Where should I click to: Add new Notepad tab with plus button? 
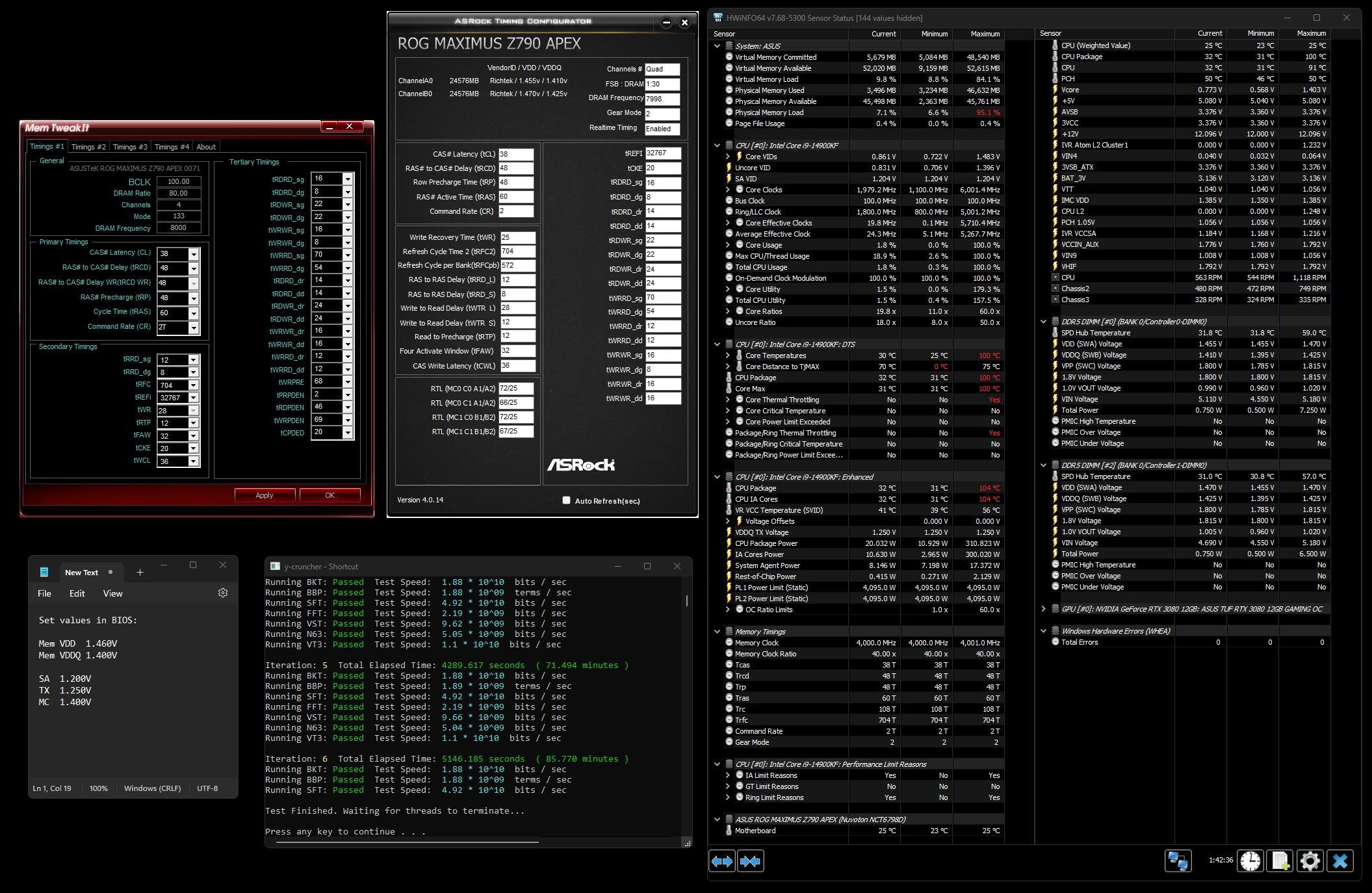(140, 572)
